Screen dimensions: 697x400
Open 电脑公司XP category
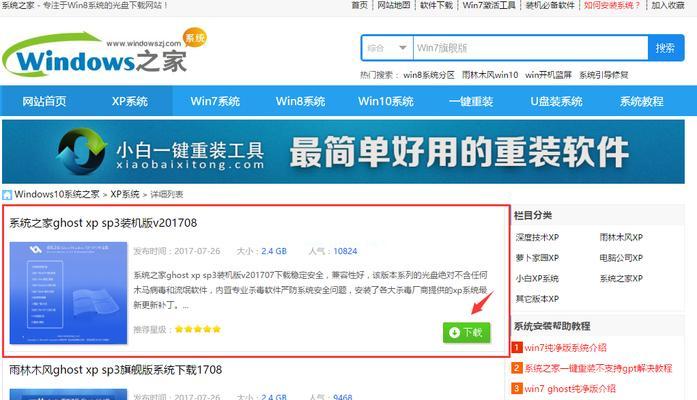point(621,258)
